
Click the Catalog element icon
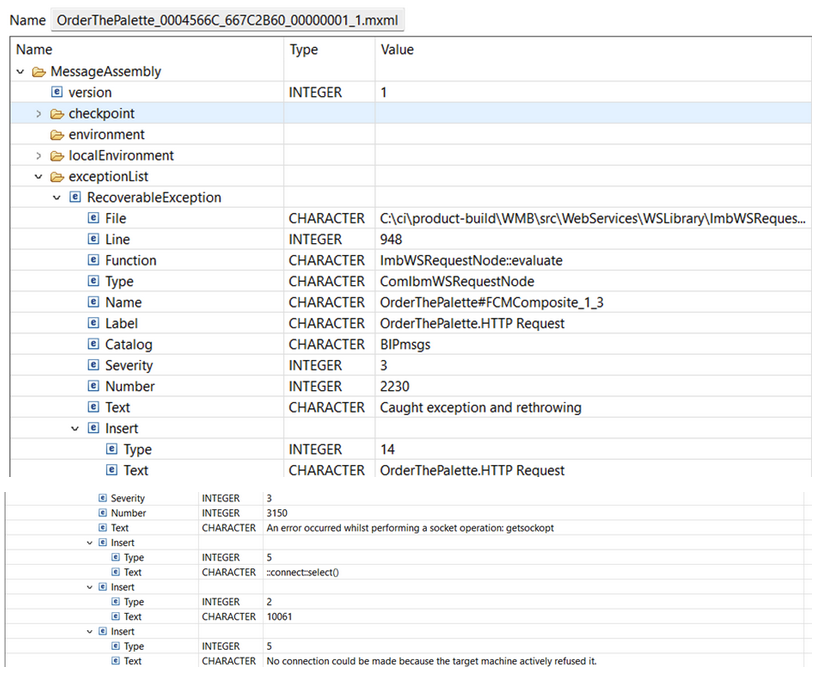[x=93, y=344]
